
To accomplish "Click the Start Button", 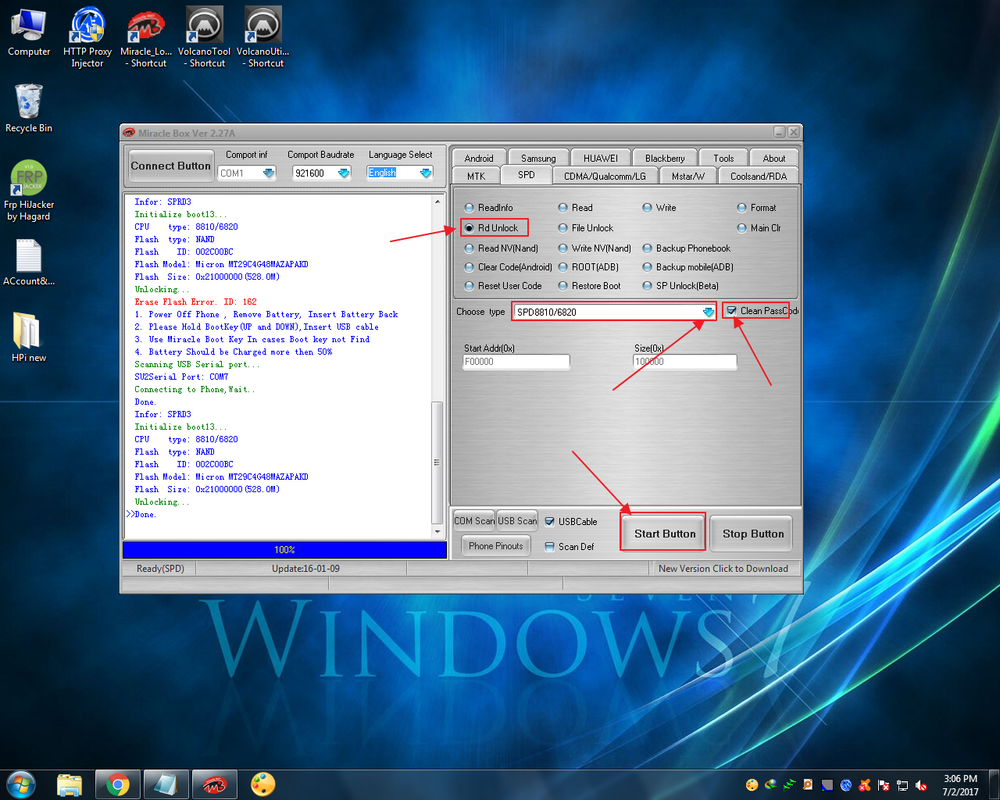I will point(665,533).
